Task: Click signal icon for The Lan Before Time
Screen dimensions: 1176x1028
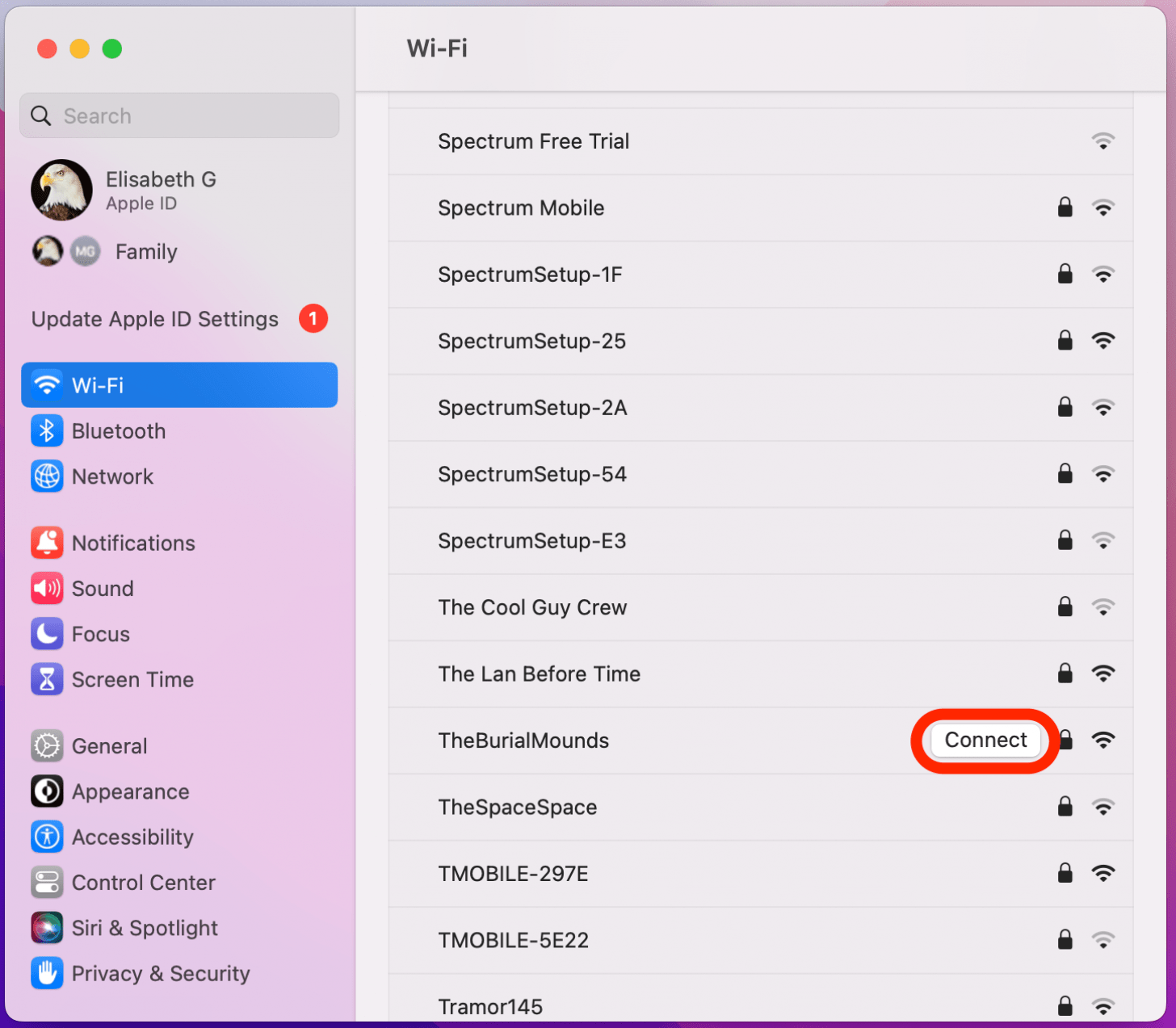Action: 1103,673
